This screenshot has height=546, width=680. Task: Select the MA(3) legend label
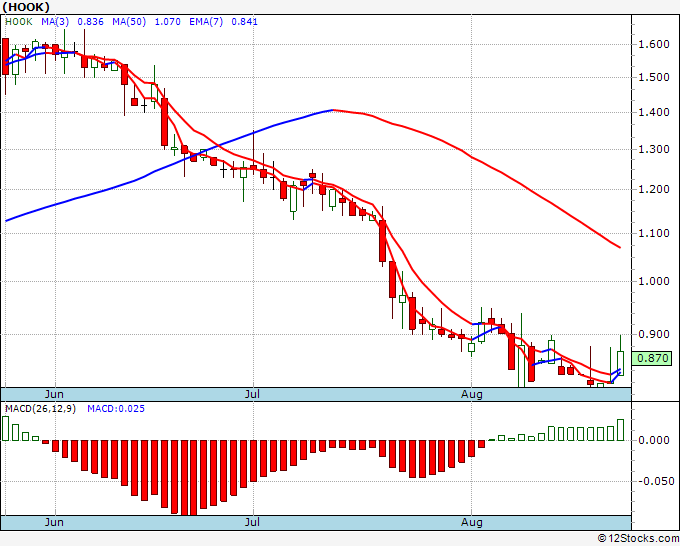click(x=55, y=22)
